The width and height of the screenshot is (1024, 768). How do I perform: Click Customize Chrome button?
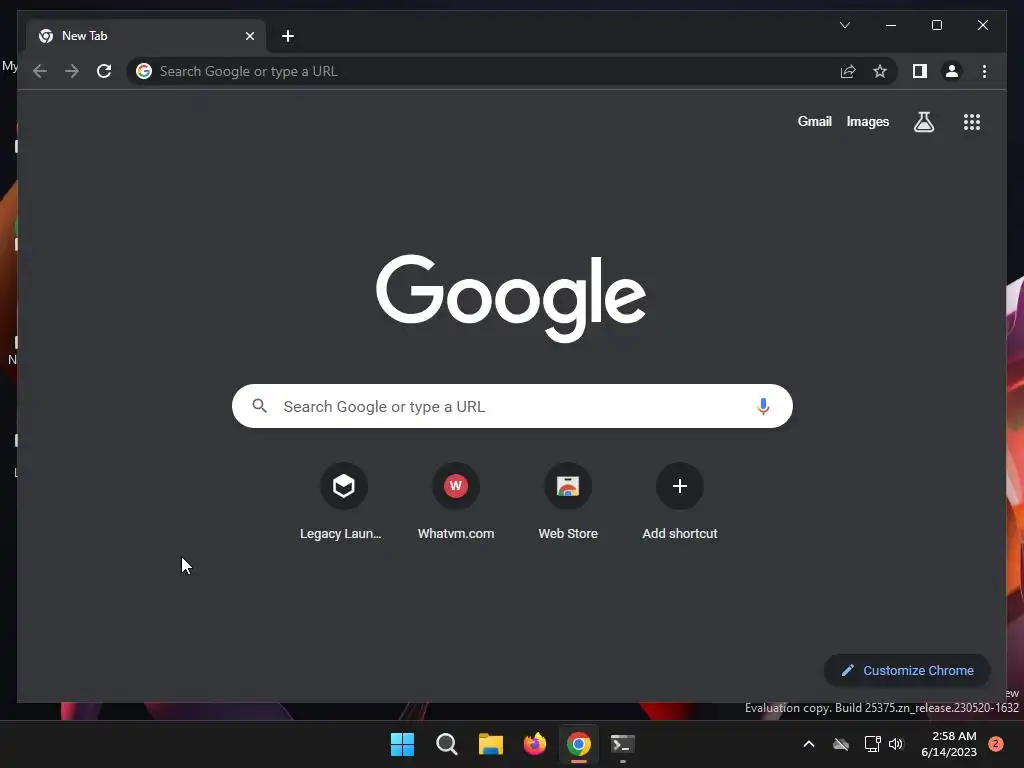[x=907, y=670]
